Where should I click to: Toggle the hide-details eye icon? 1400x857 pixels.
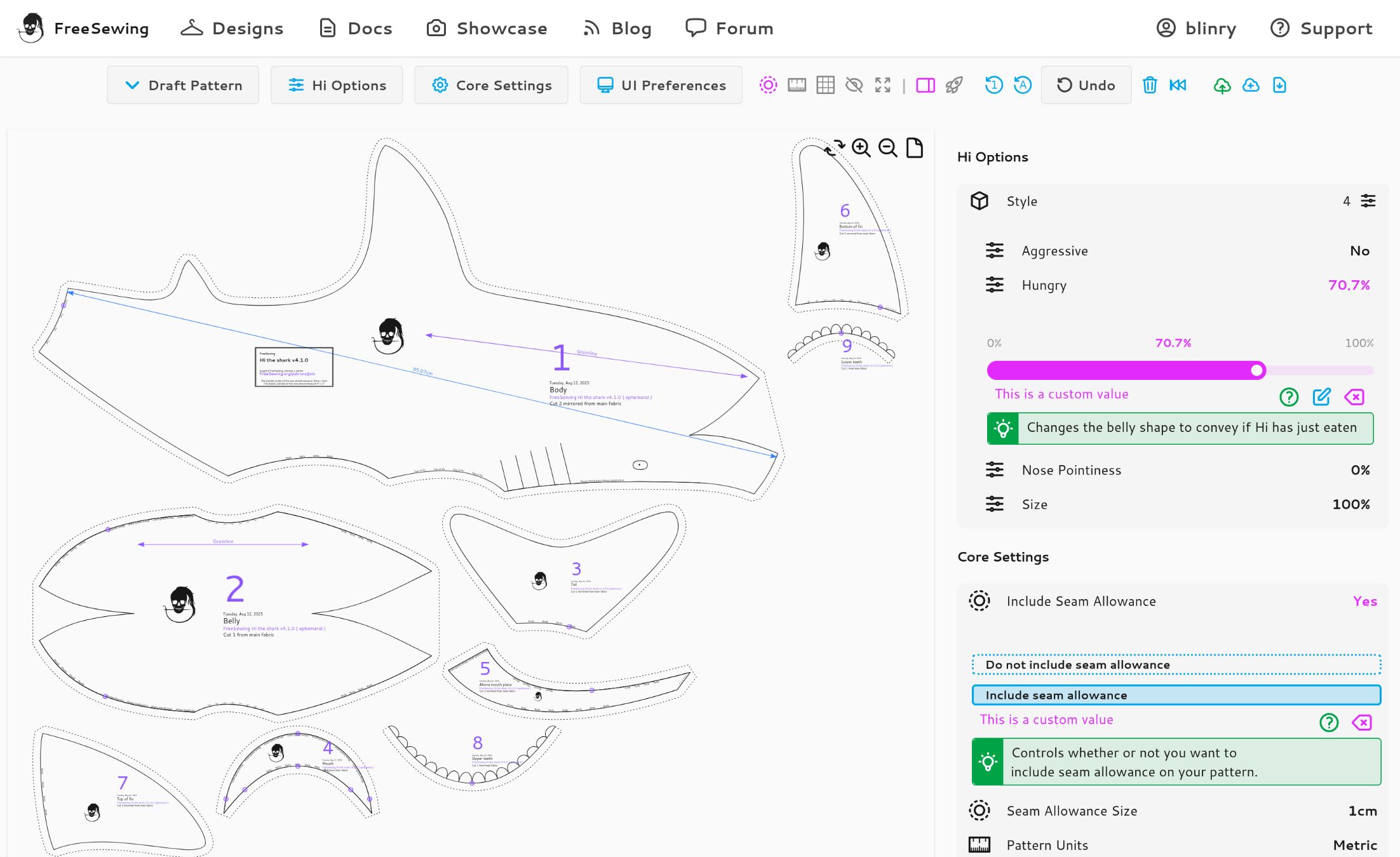tap(854, 84)
